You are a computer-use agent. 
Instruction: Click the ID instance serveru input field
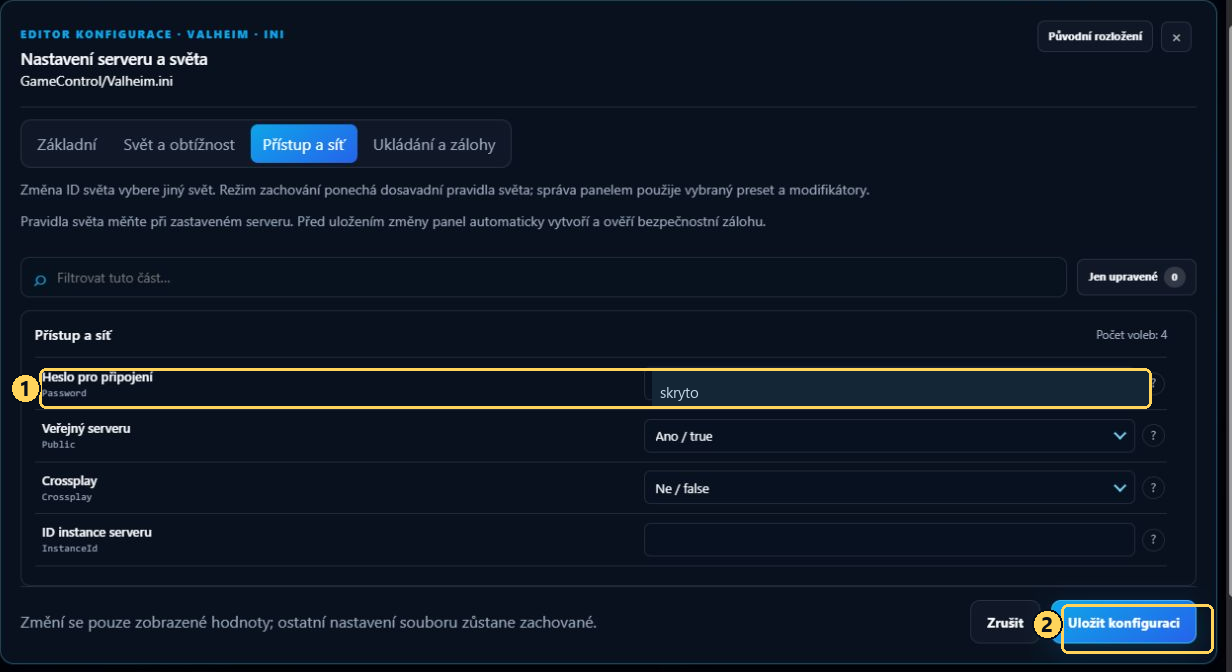click(x=889, y=540)
